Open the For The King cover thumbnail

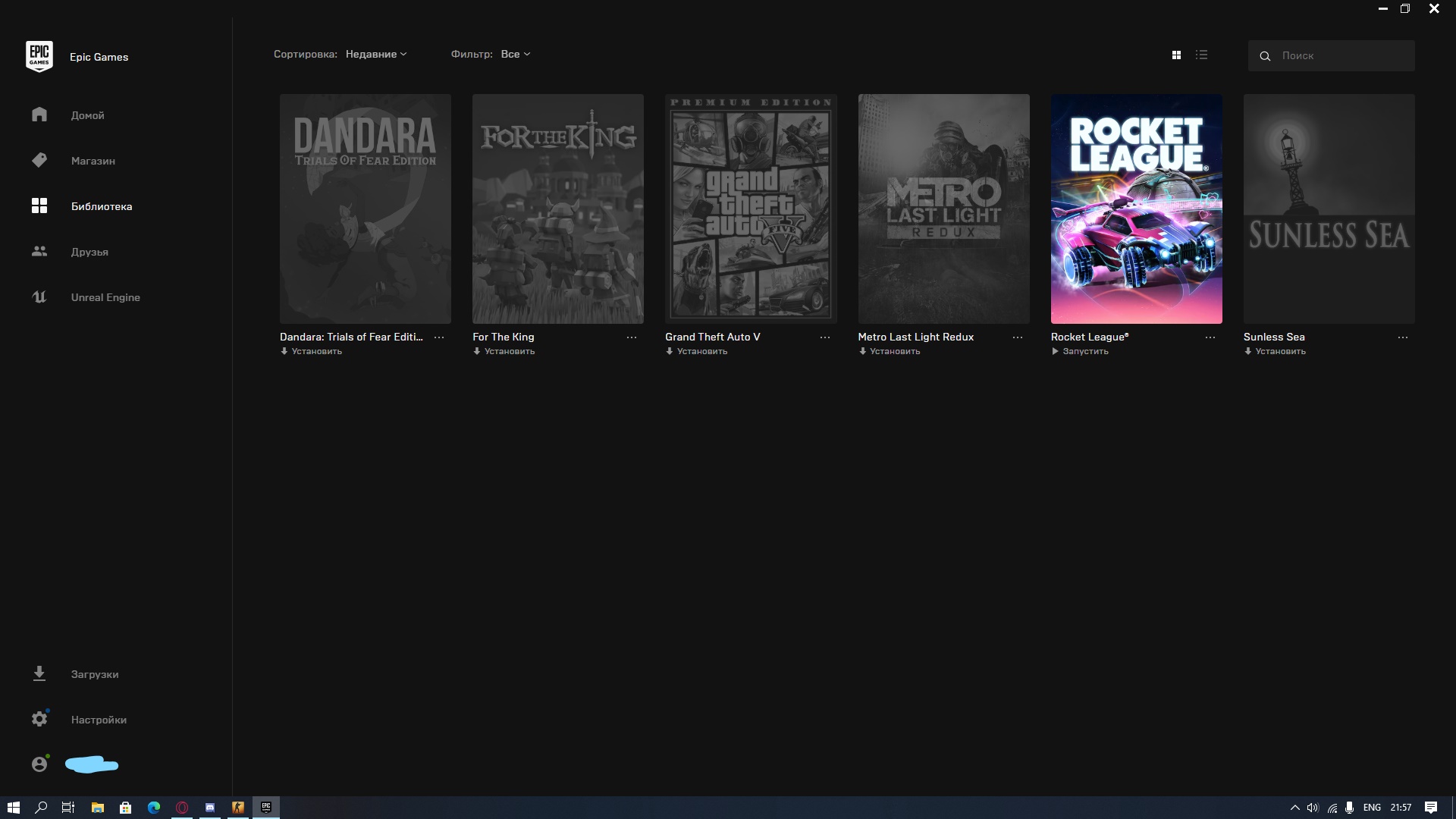pyautogui.click(x=558, y=209)
